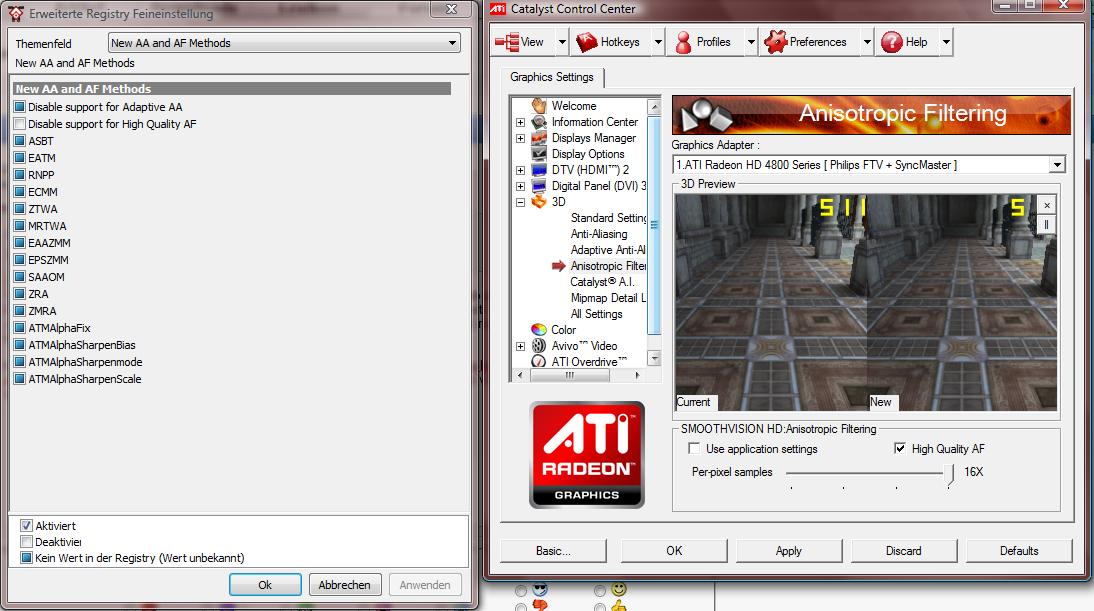Click the View toolbar icon in Catalyst

point(507,42)
